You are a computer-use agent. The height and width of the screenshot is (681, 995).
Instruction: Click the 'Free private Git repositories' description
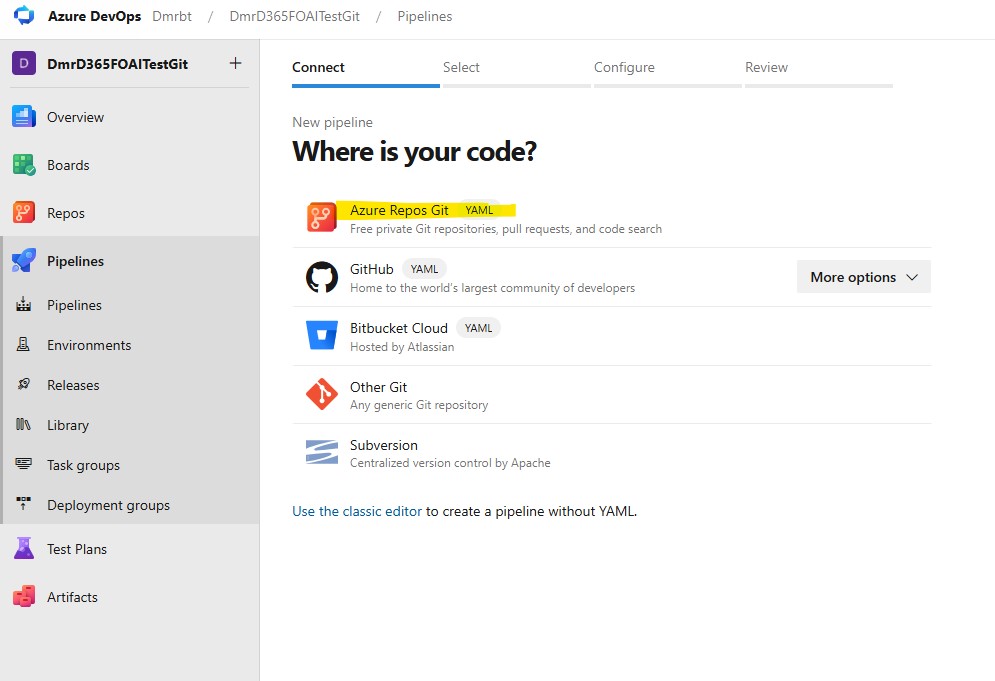click(x=506, y=229)
